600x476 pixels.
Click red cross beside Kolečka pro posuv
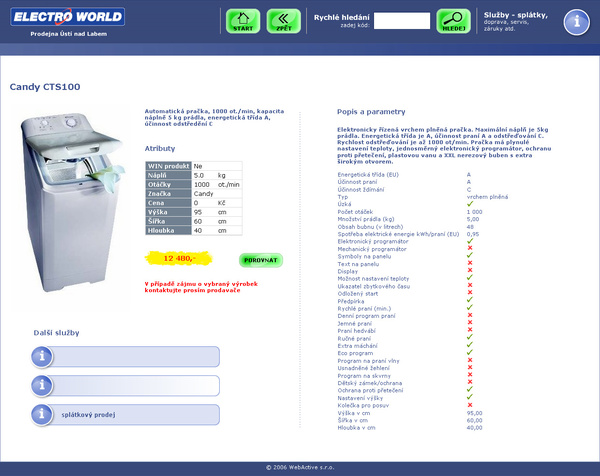point(470,405)
